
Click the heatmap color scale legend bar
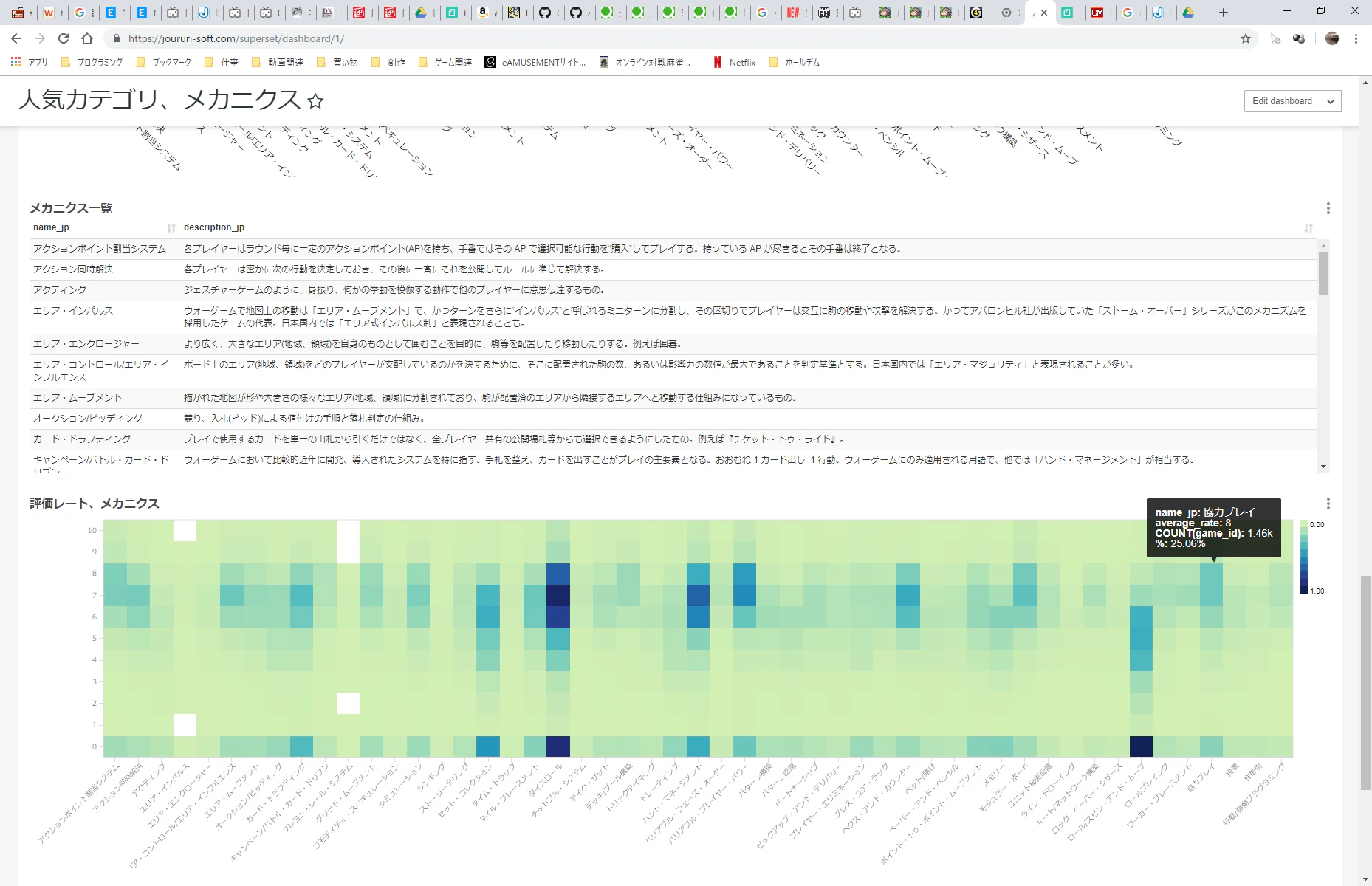tap(1304, 557)
